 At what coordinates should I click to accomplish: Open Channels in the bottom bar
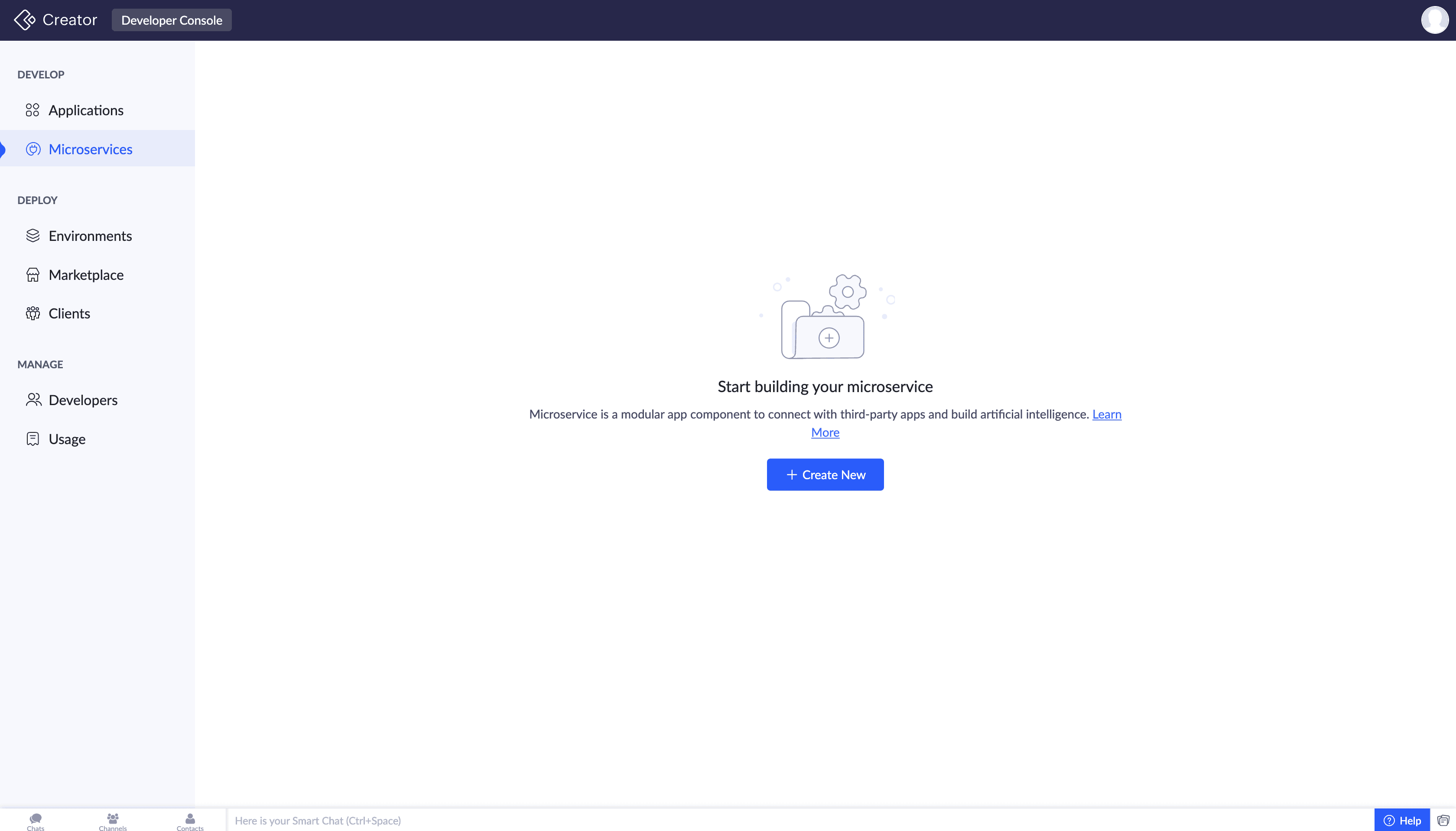click(x=112, y=821)
